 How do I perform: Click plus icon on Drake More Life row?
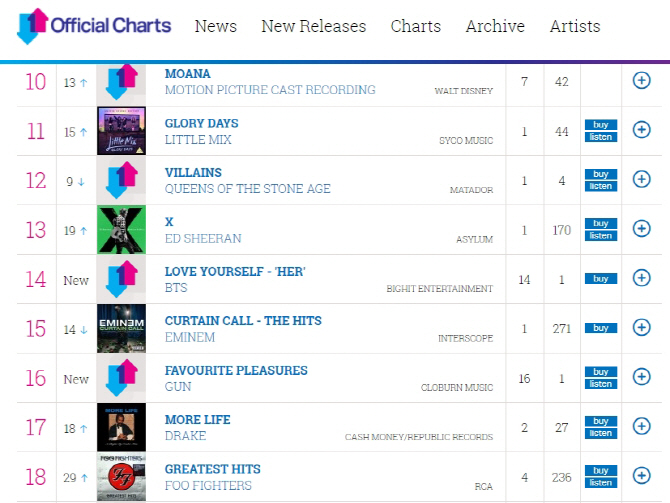coord(641,426)
